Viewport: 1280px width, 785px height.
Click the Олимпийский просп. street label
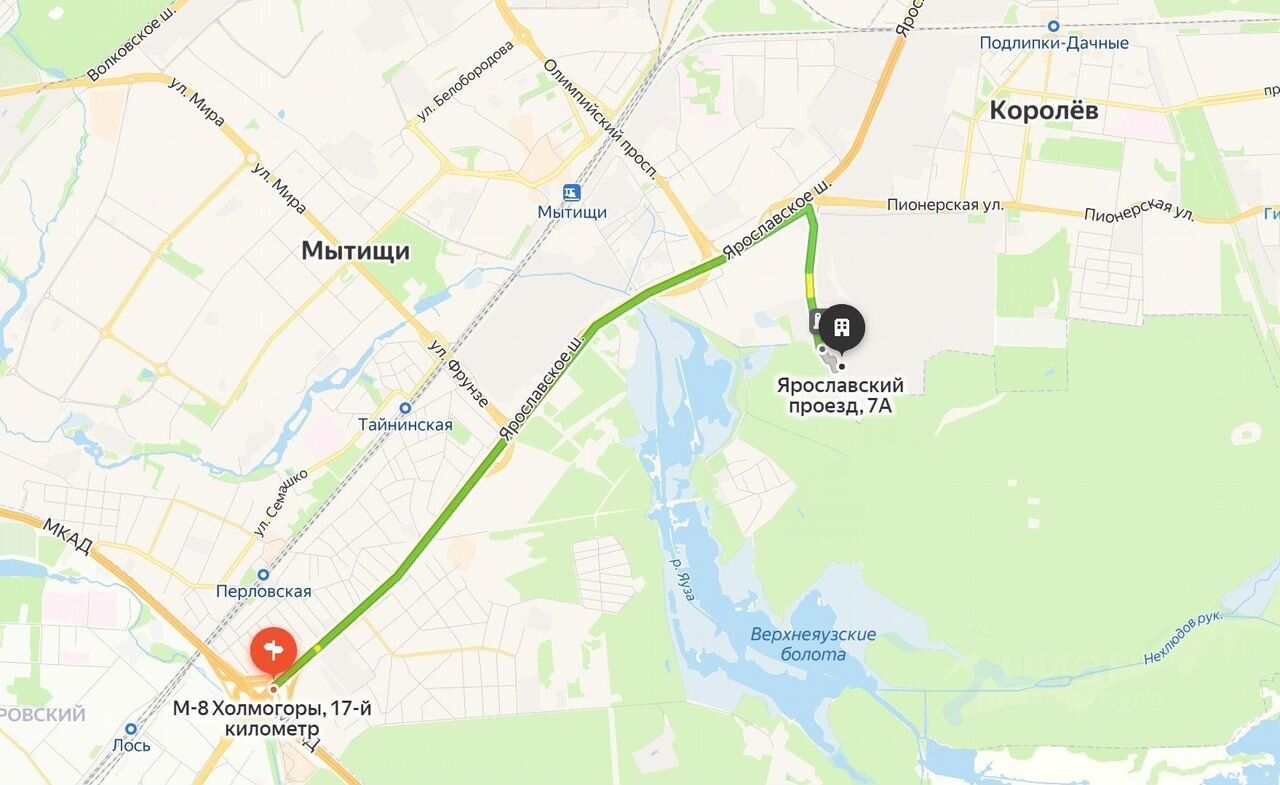click(x=600, y=118)
